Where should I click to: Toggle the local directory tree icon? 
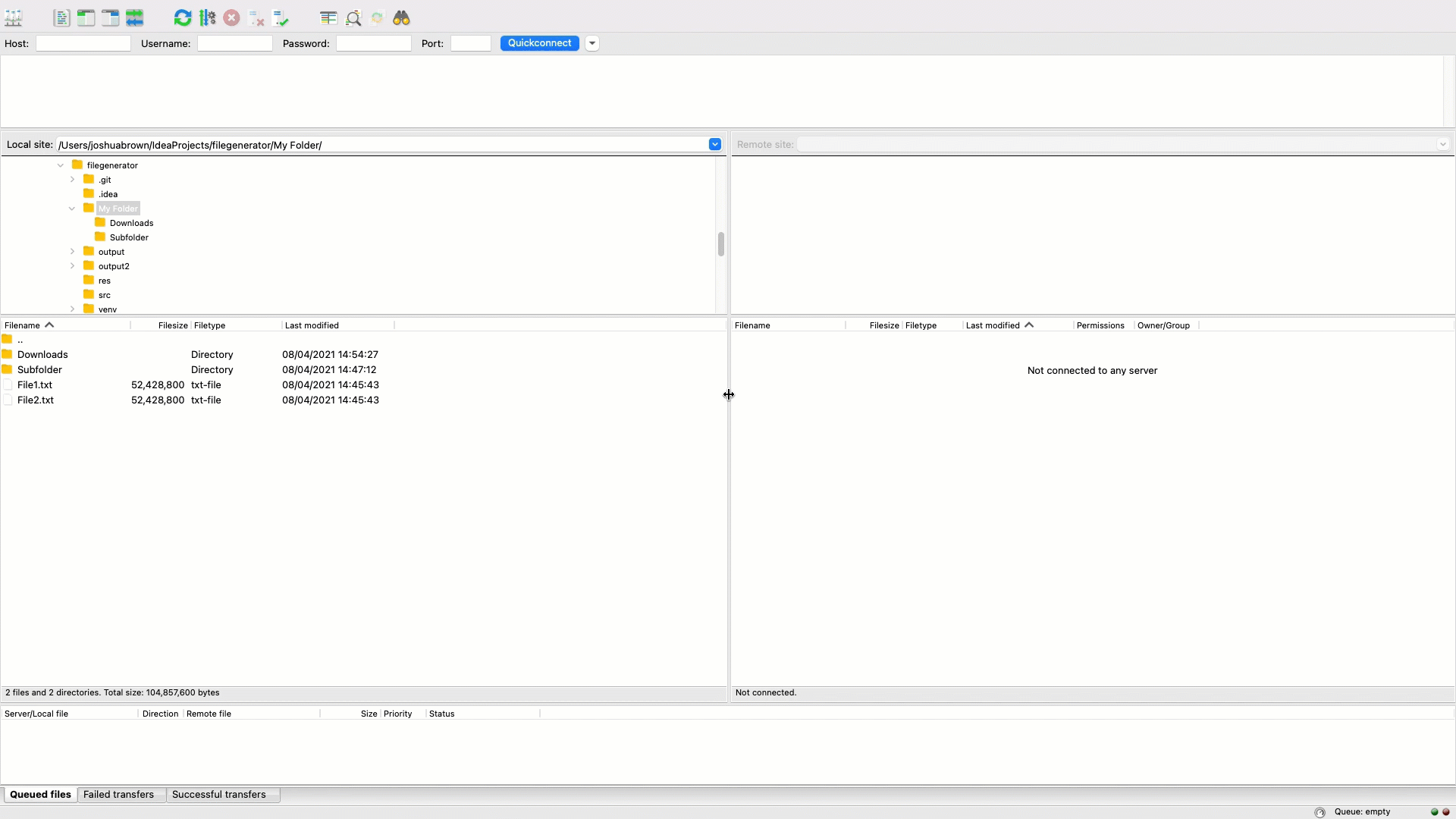coord(86,17)
